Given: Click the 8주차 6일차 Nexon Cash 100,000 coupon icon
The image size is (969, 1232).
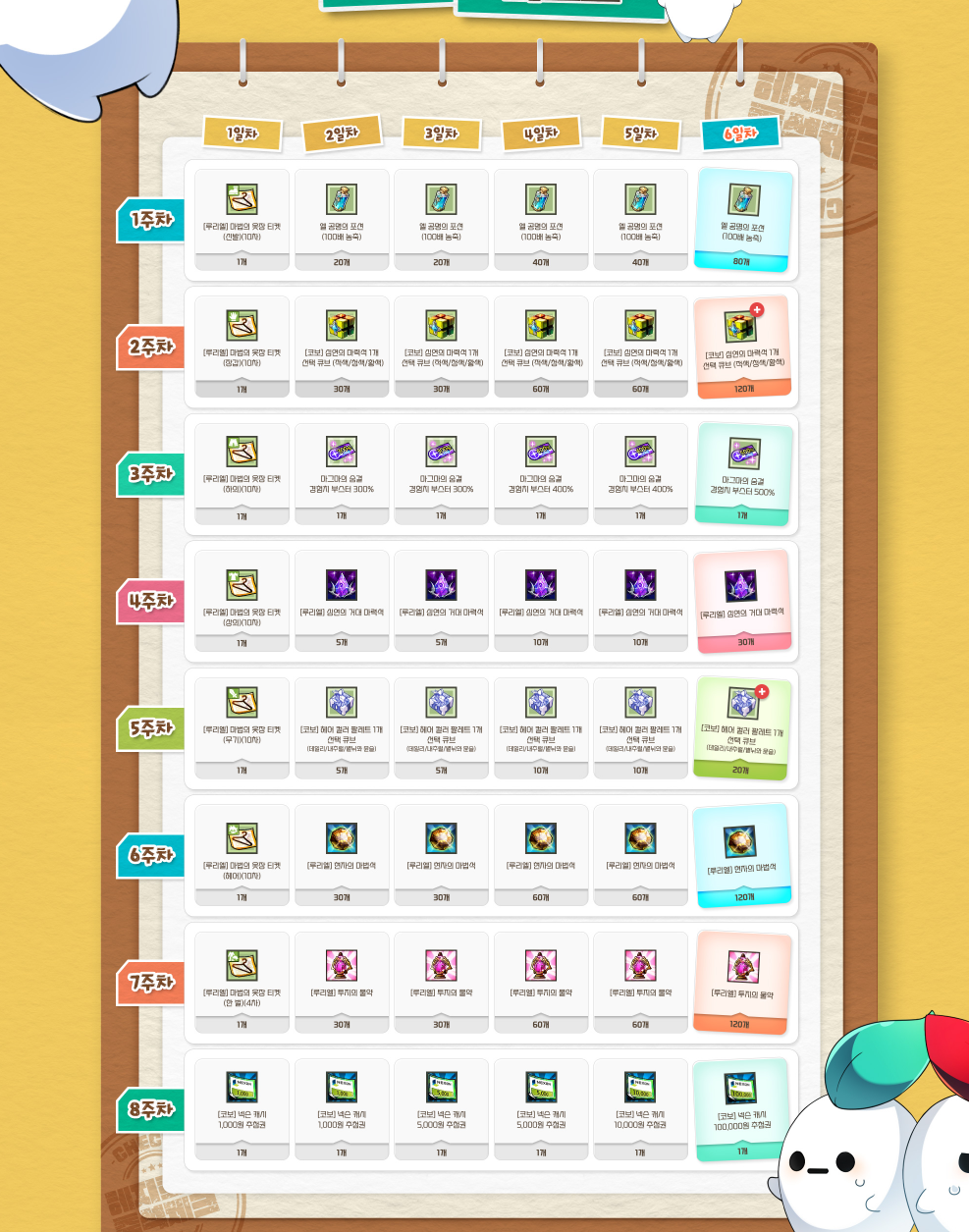Looking at the screenshot, I should coord(741,1089).
